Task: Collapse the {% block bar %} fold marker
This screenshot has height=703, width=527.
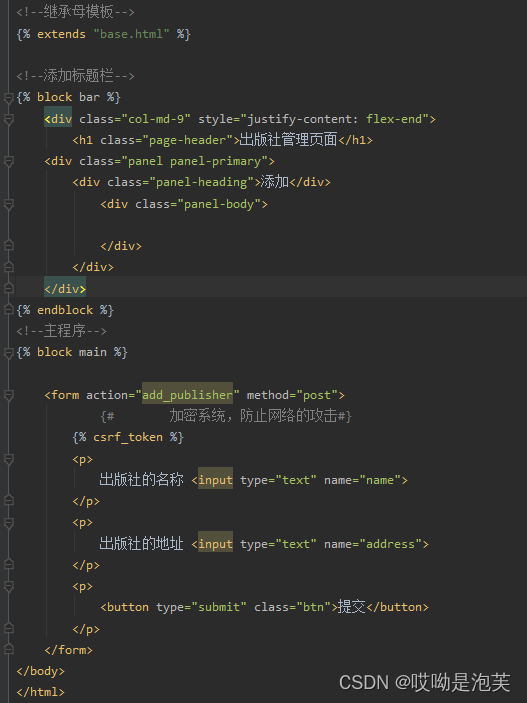Action: tap(9, 97)
